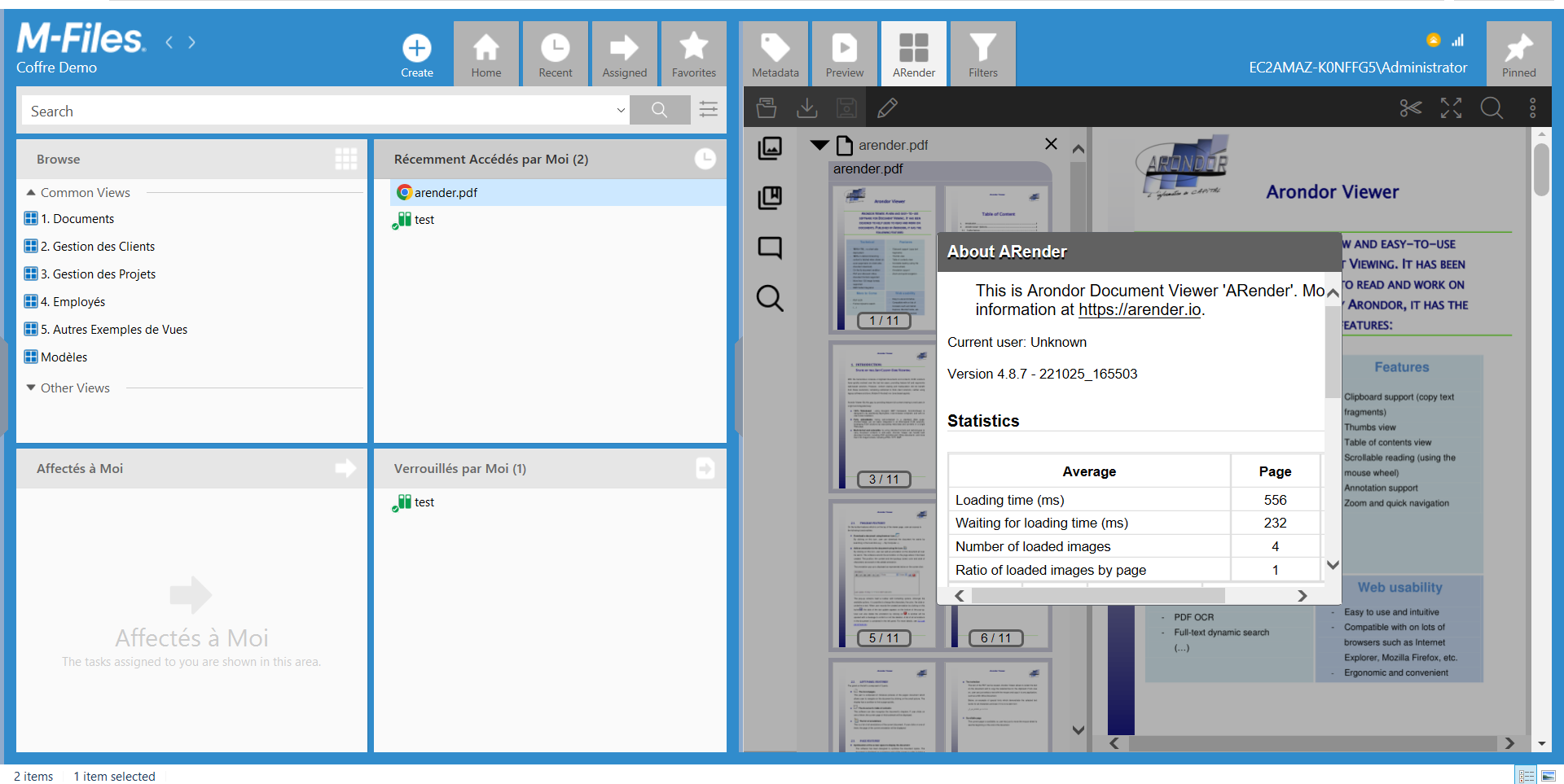Open the '4. Employés' view

pos(65,302)
